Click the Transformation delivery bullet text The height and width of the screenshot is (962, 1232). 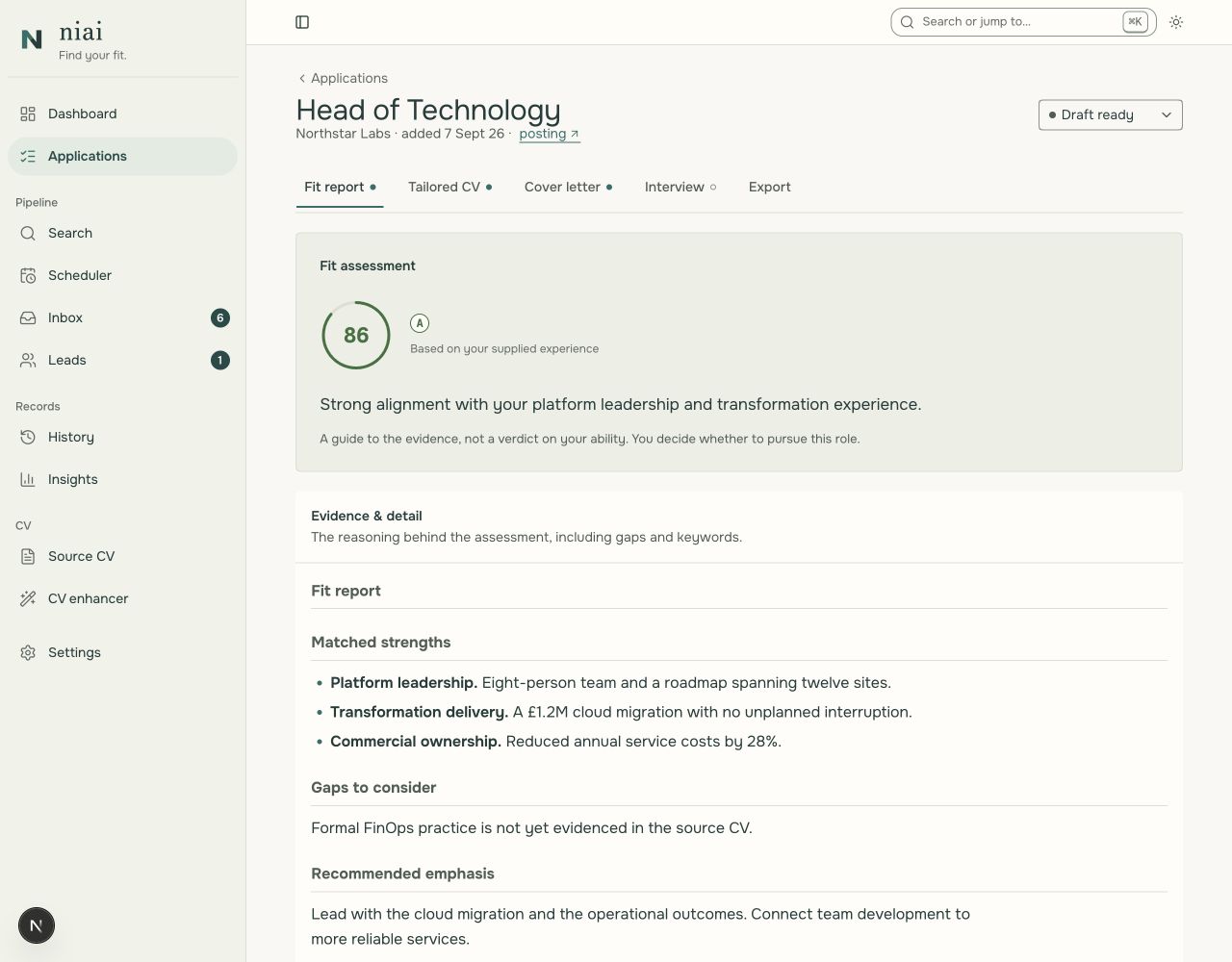pos(621,712)
